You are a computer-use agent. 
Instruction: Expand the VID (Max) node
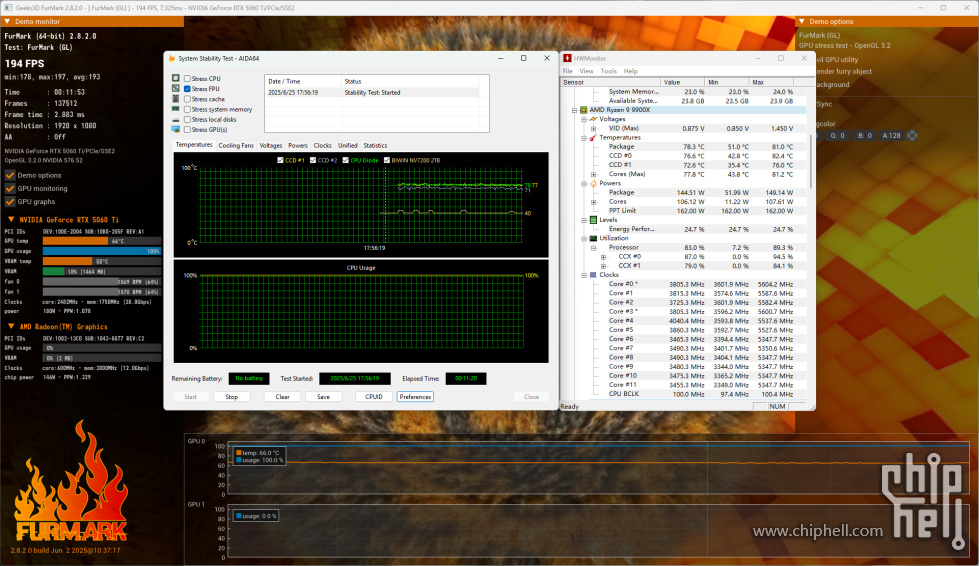click(594, 129)
